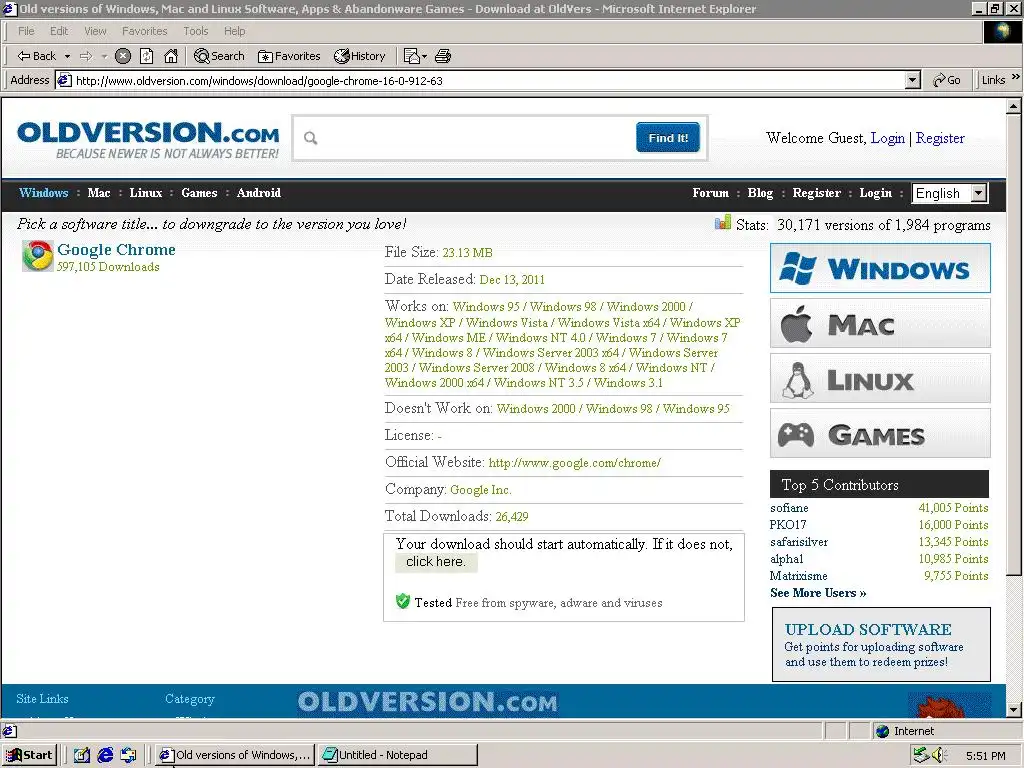Click the OLDVERSION.COM header logo

click(148, 139)
